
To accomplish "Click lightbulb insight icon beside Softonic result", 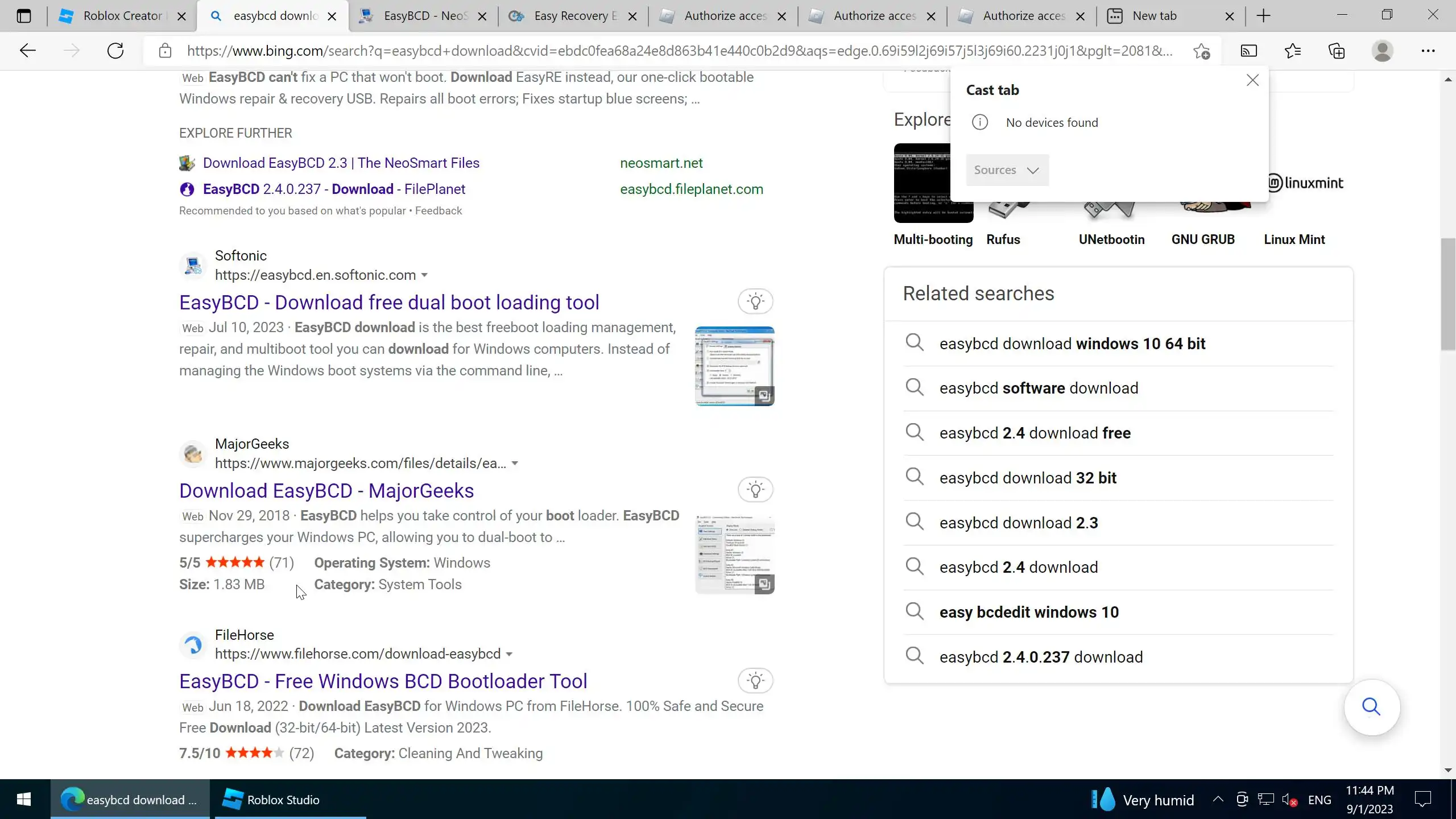I will click(755, 301).
